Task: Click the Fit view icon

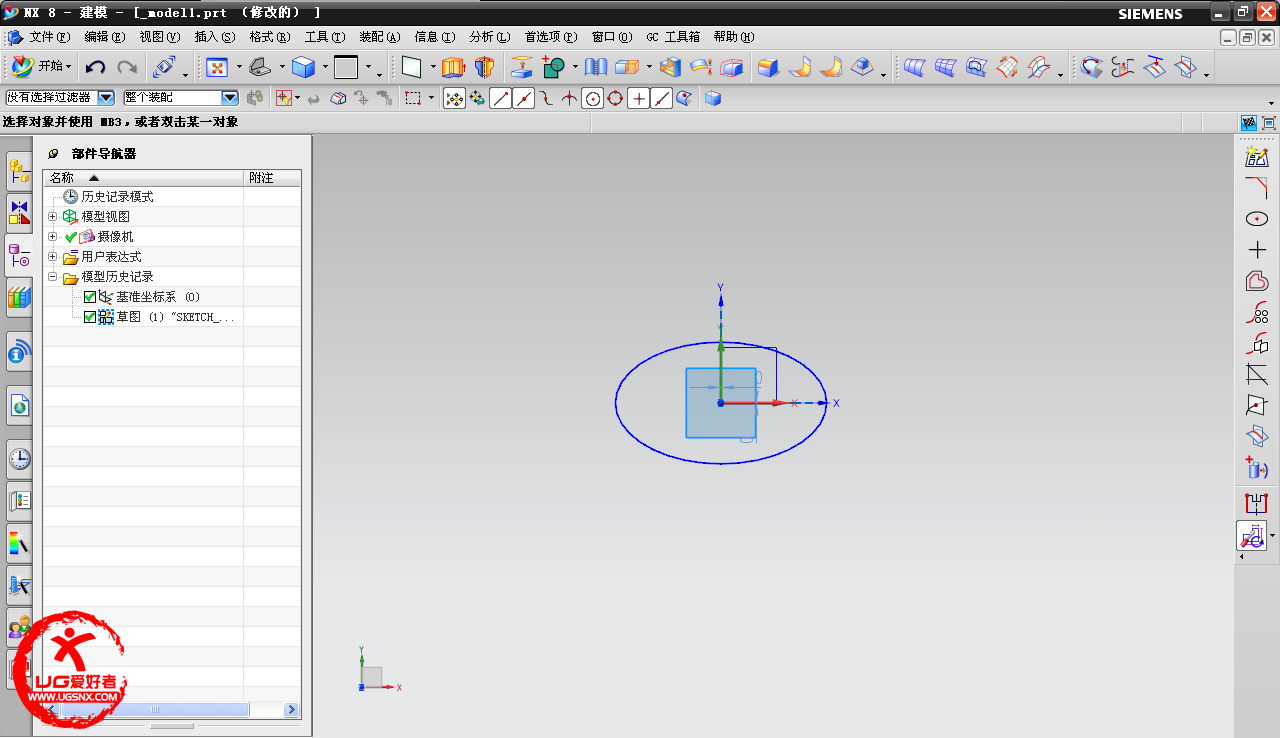Action: [x=216, y=67]
